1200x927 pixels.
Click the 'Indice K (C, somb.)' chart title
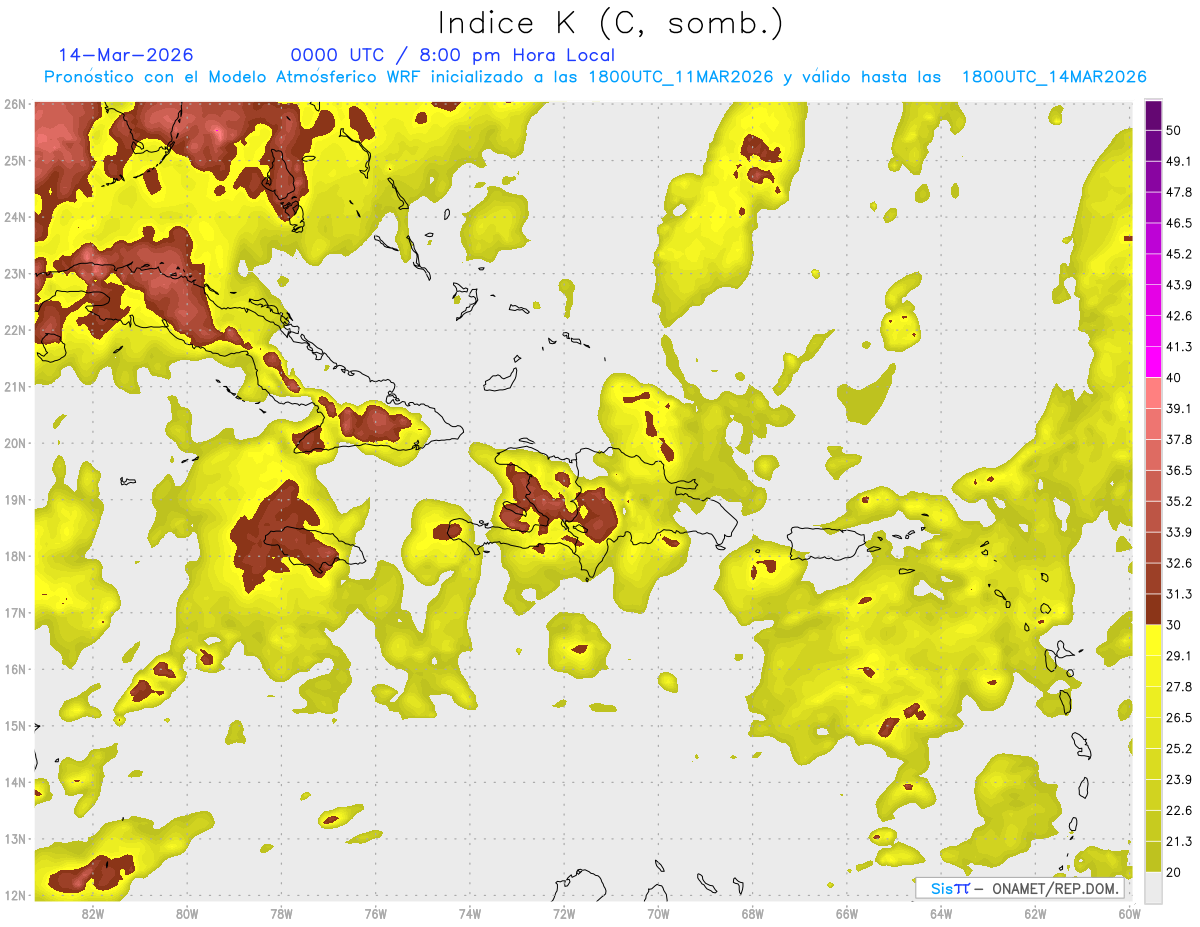click(x=610, y=22)
